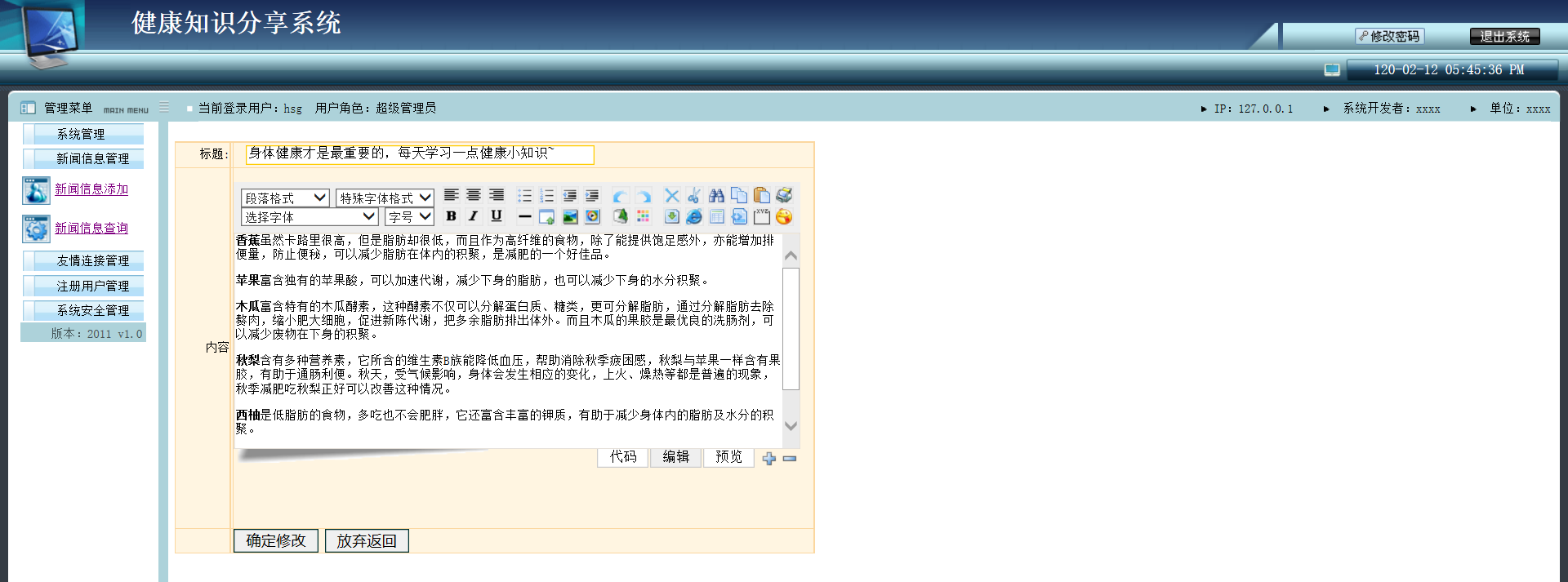Center-align text in the editor toolbar
Viewport: 1568px width, 582px height.
(x=474, y=195)
